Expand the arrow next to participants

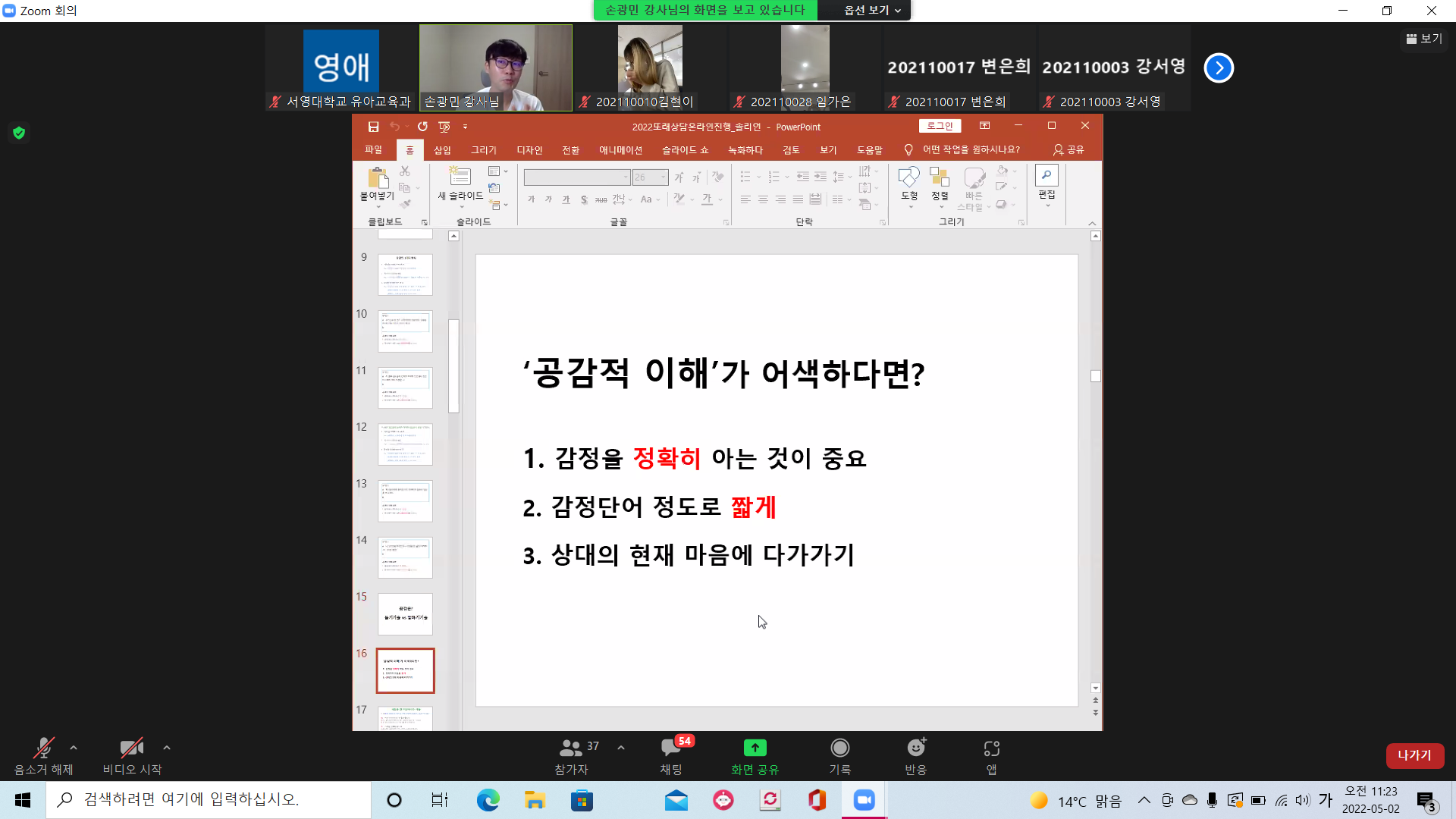click(621, 748)
